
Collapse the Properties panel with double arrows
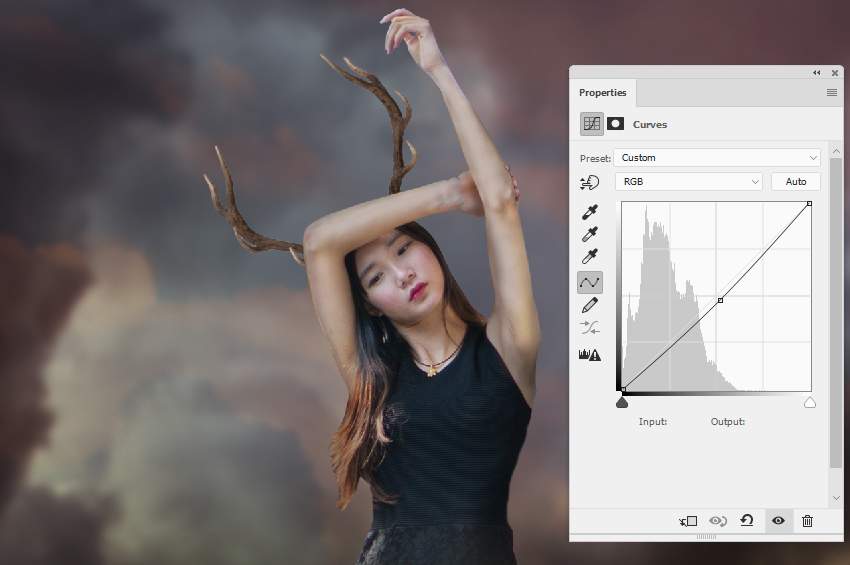(816, 73)
